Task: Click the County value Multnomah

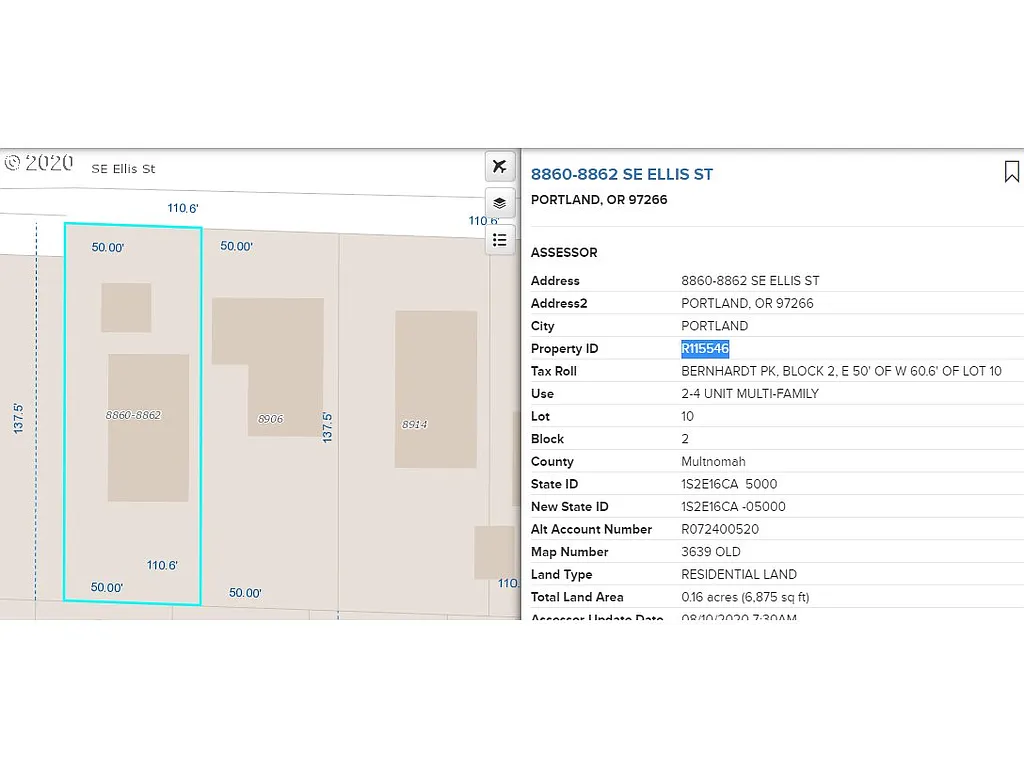Action: (713, 462)
